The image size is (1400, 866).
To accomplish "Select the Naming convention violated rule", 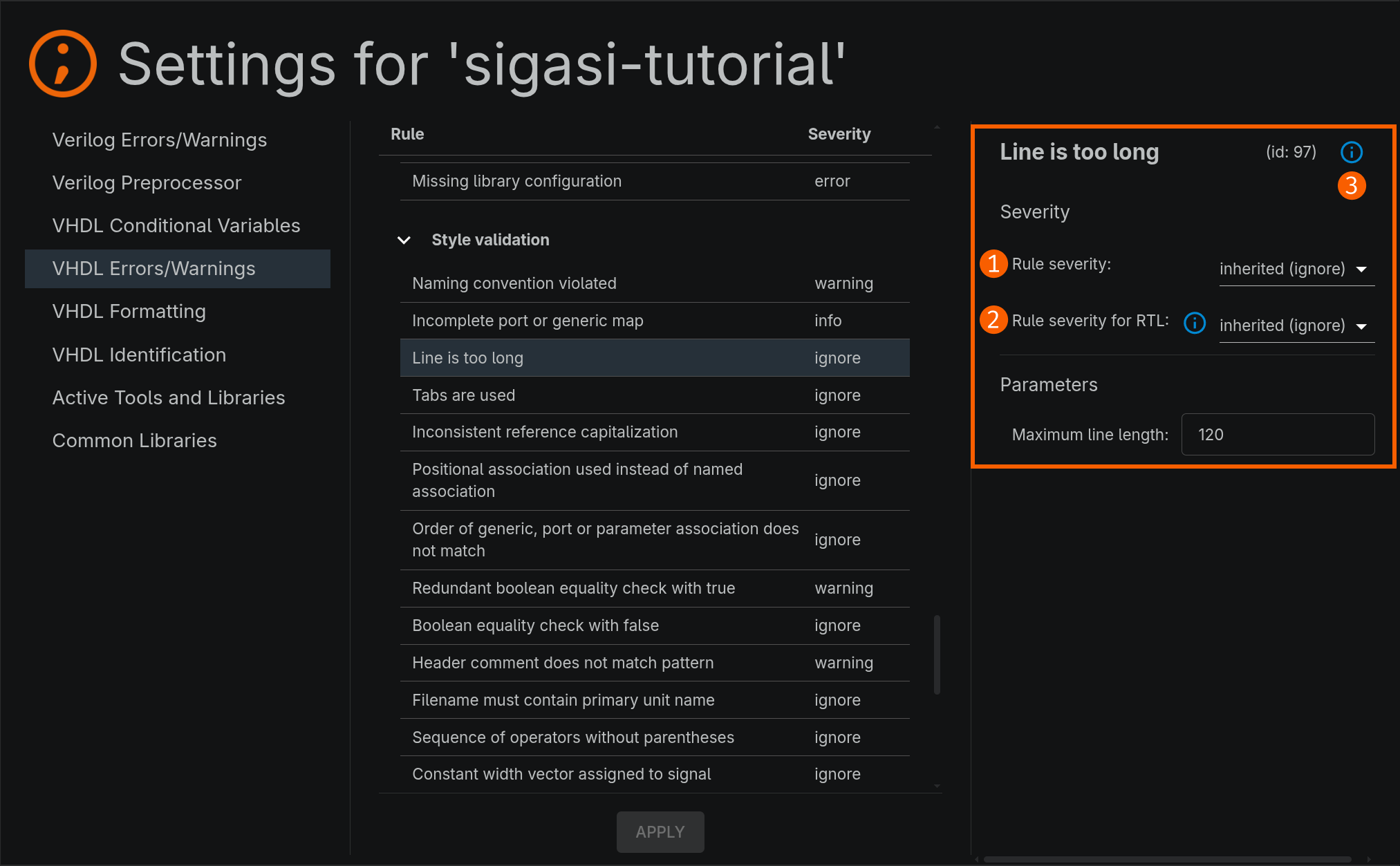I will (x=655, y=283).
